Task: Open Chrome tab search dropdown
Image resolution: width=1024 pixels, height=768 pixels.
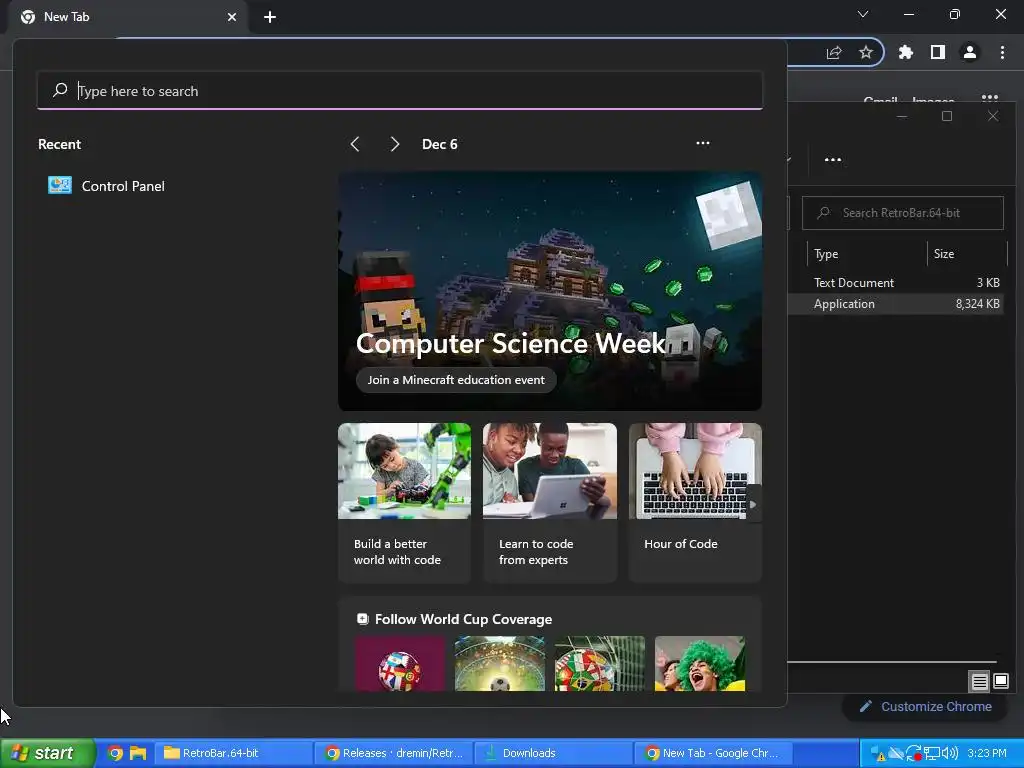Action: tap(863, 14)
